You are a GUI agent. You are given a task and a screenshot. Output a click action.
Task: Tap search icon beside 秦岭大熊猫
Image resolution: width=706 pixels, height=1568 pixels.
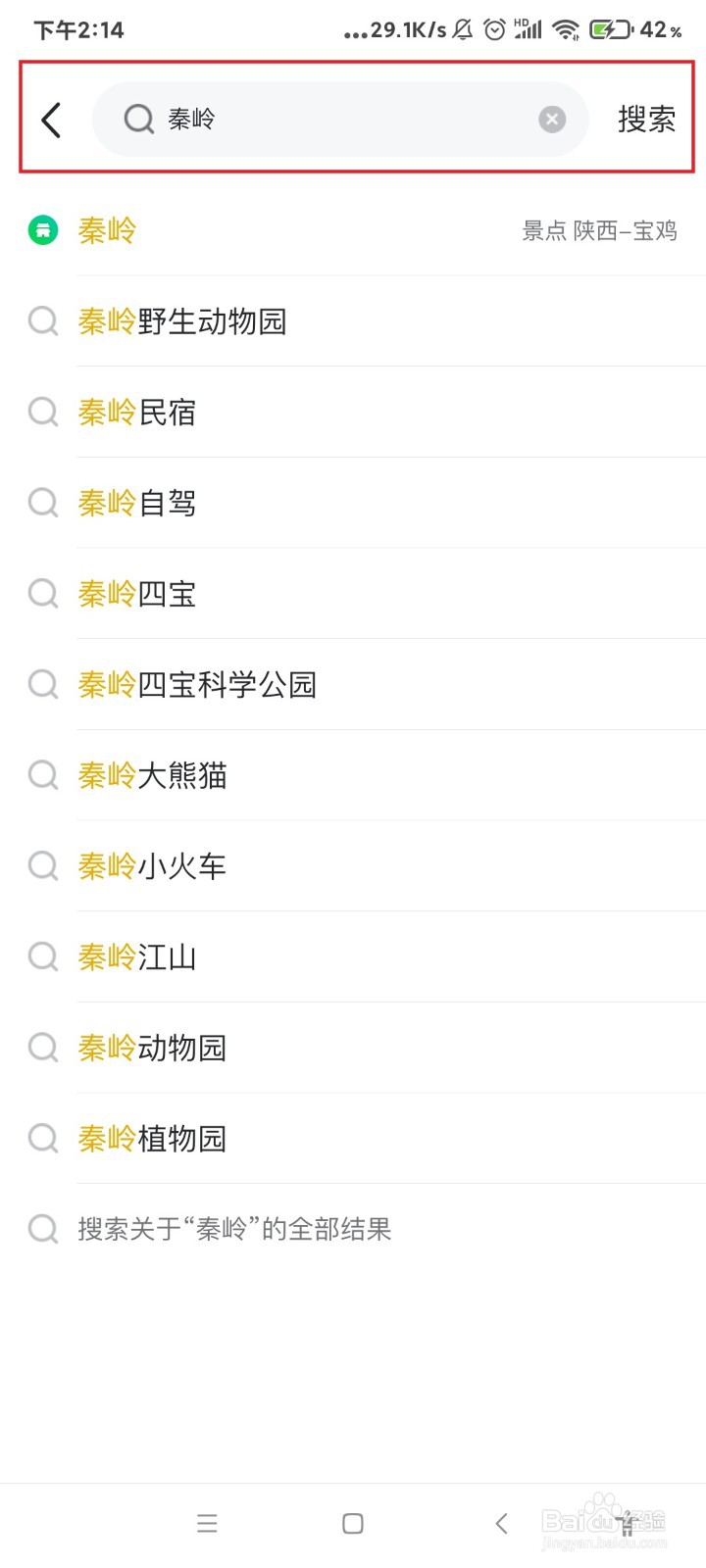[43, 775]
